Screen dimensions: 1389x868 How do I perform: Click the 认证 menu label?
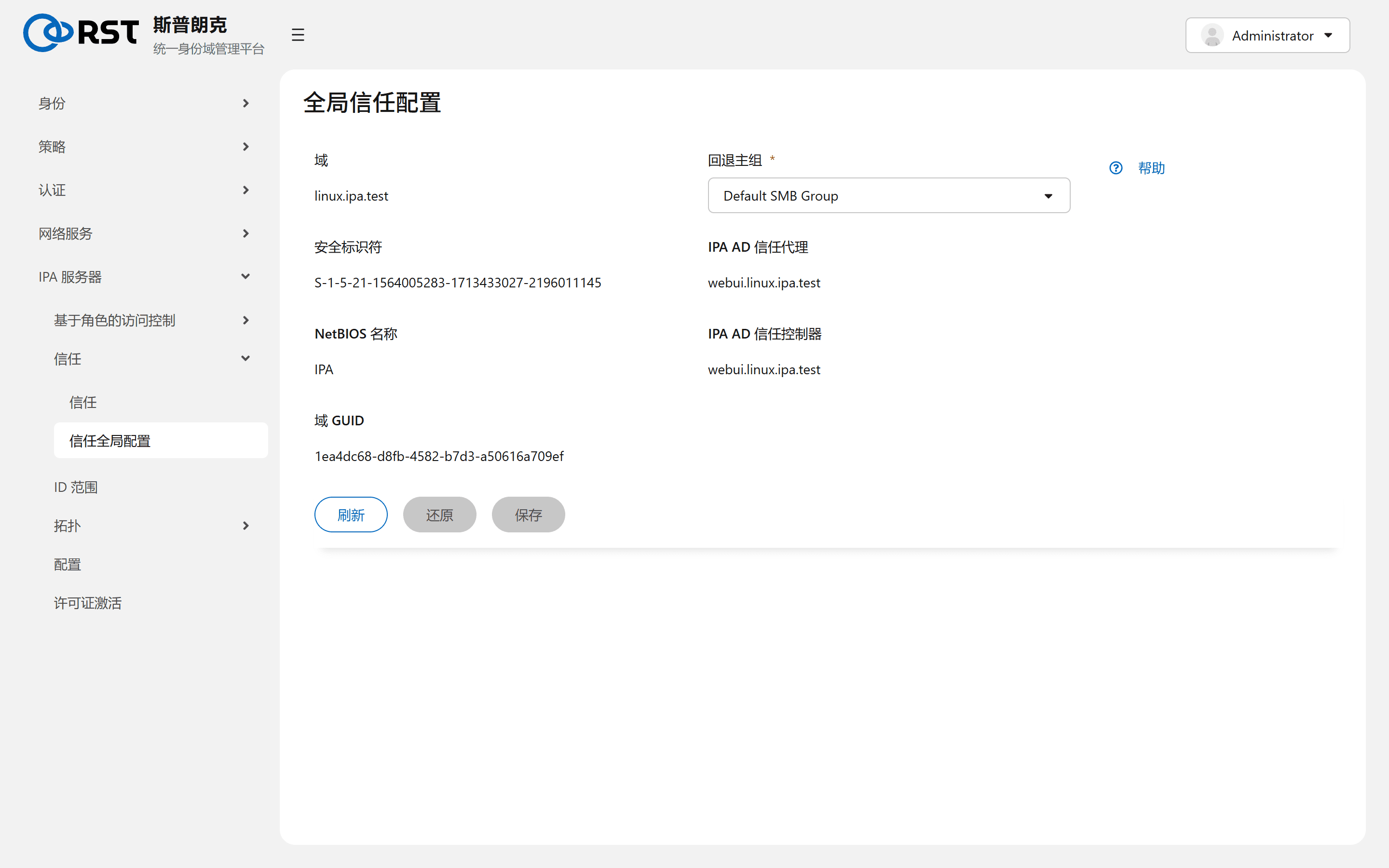pos(52,190)
